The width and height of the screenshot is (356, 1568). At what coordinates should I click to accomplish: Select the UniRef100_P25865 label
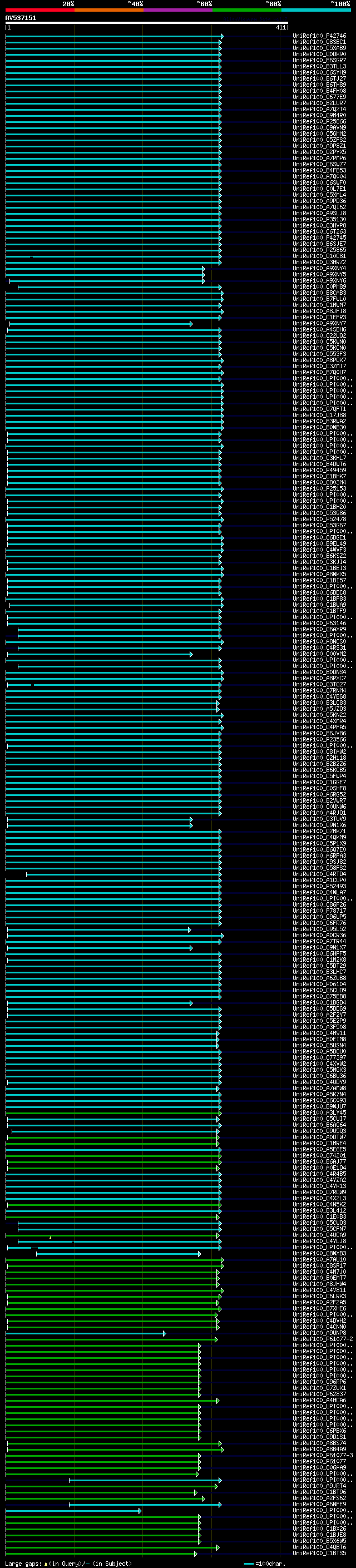point(319,250)
